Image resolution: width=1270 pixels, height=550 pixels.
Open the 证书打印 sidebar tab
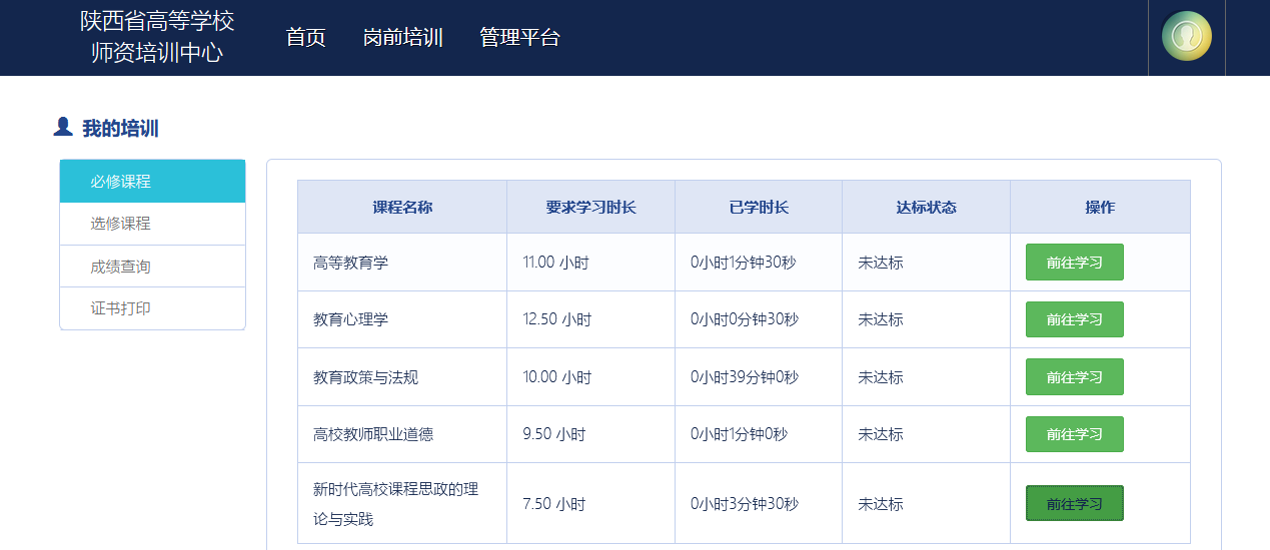pyautogui.click(x=152, y=309)
